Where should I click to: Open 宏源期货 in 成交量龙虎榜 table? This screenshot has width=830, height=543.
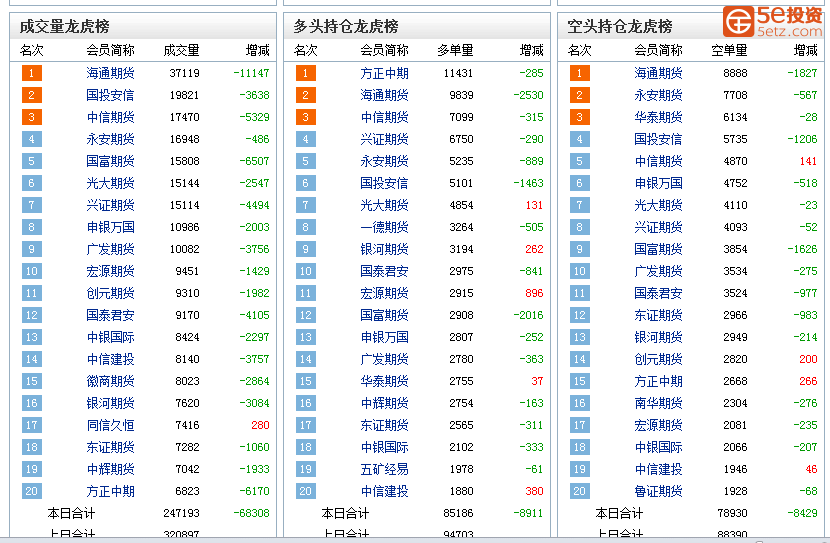click(110, 271)
